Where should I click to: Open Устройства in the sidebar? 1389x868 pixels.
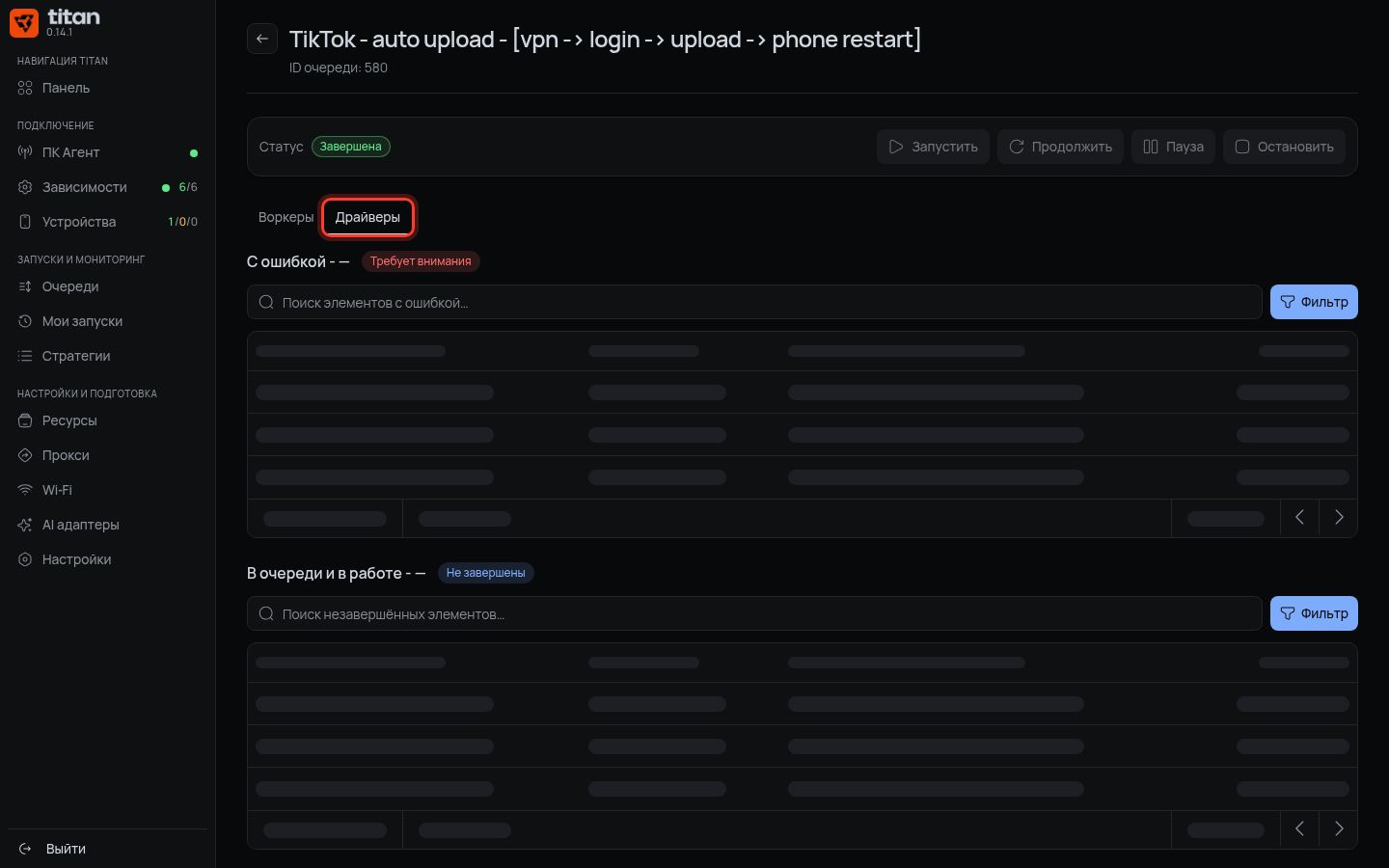[107, 222]
